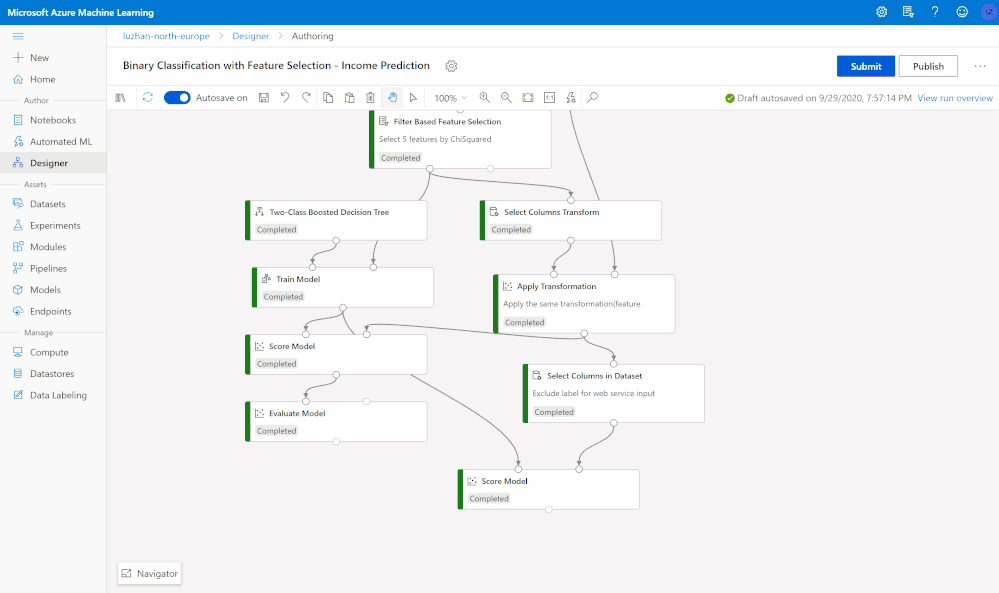
Task: Click the refresh pipeline icon
Action: click(x=148, y=97)
